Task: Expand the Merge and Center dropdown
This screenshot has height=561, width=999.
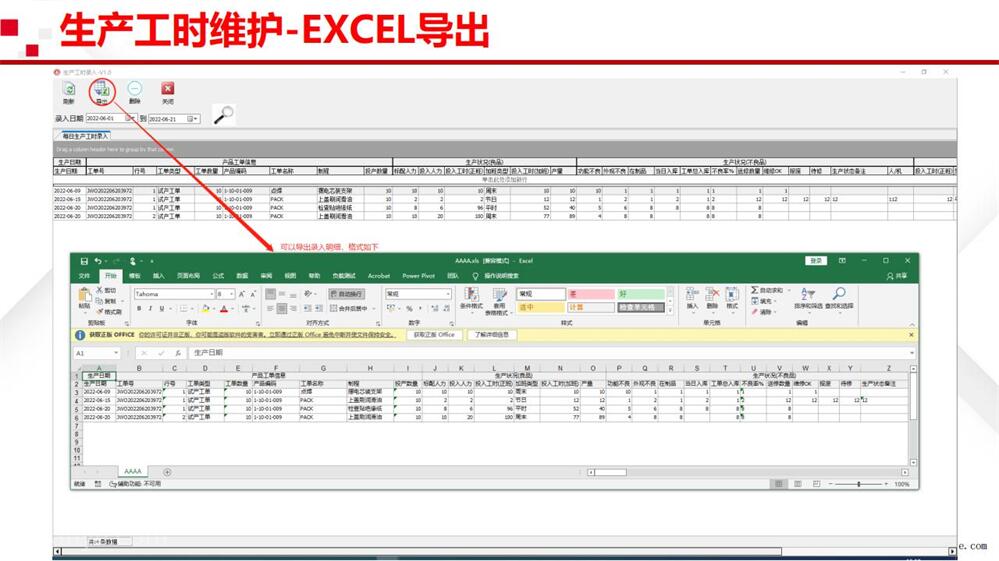Action: click(374, 309)
